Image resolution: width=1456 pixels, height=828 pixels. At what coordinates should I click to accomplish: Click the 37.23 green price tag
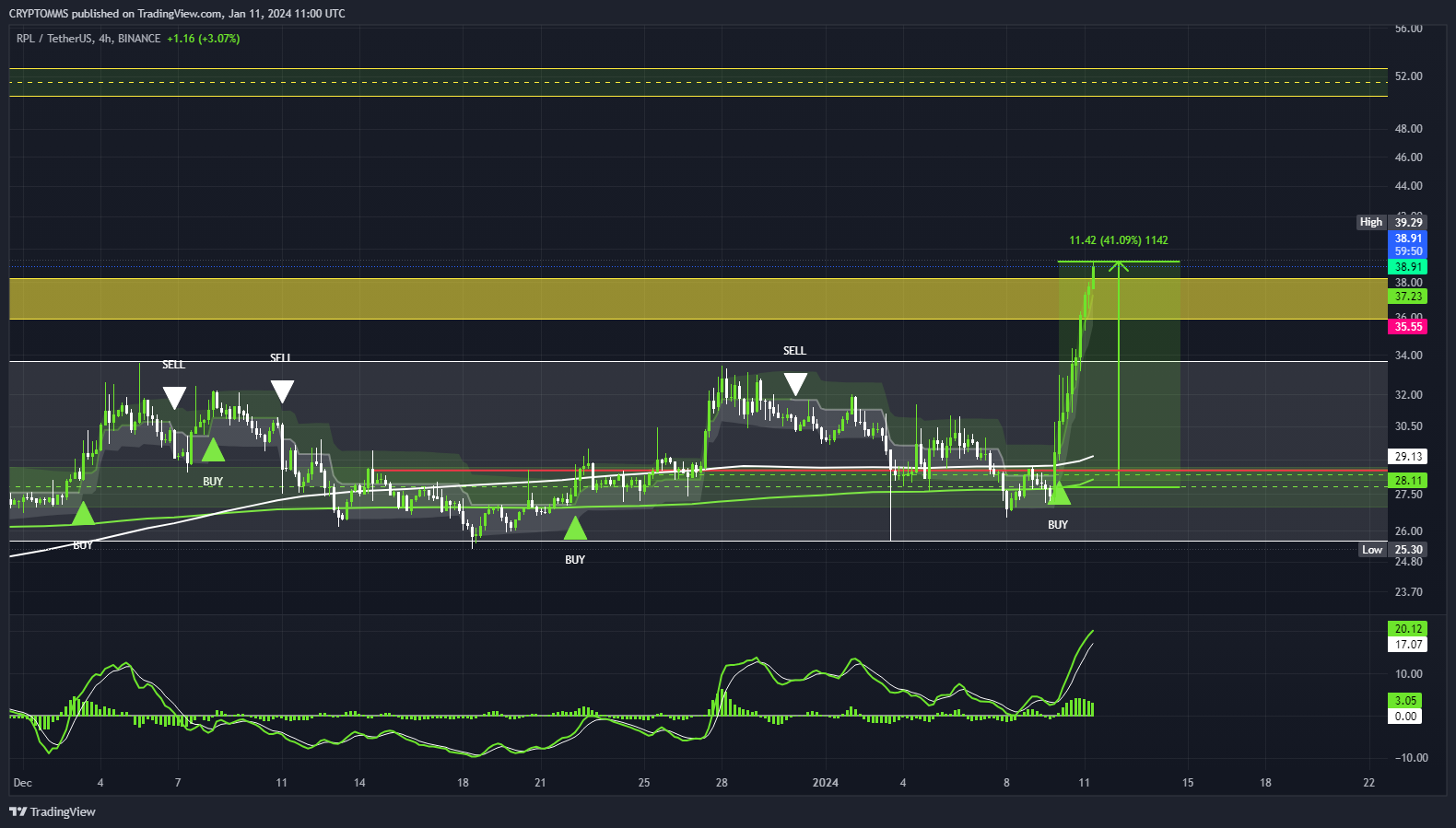point(1407,297)
